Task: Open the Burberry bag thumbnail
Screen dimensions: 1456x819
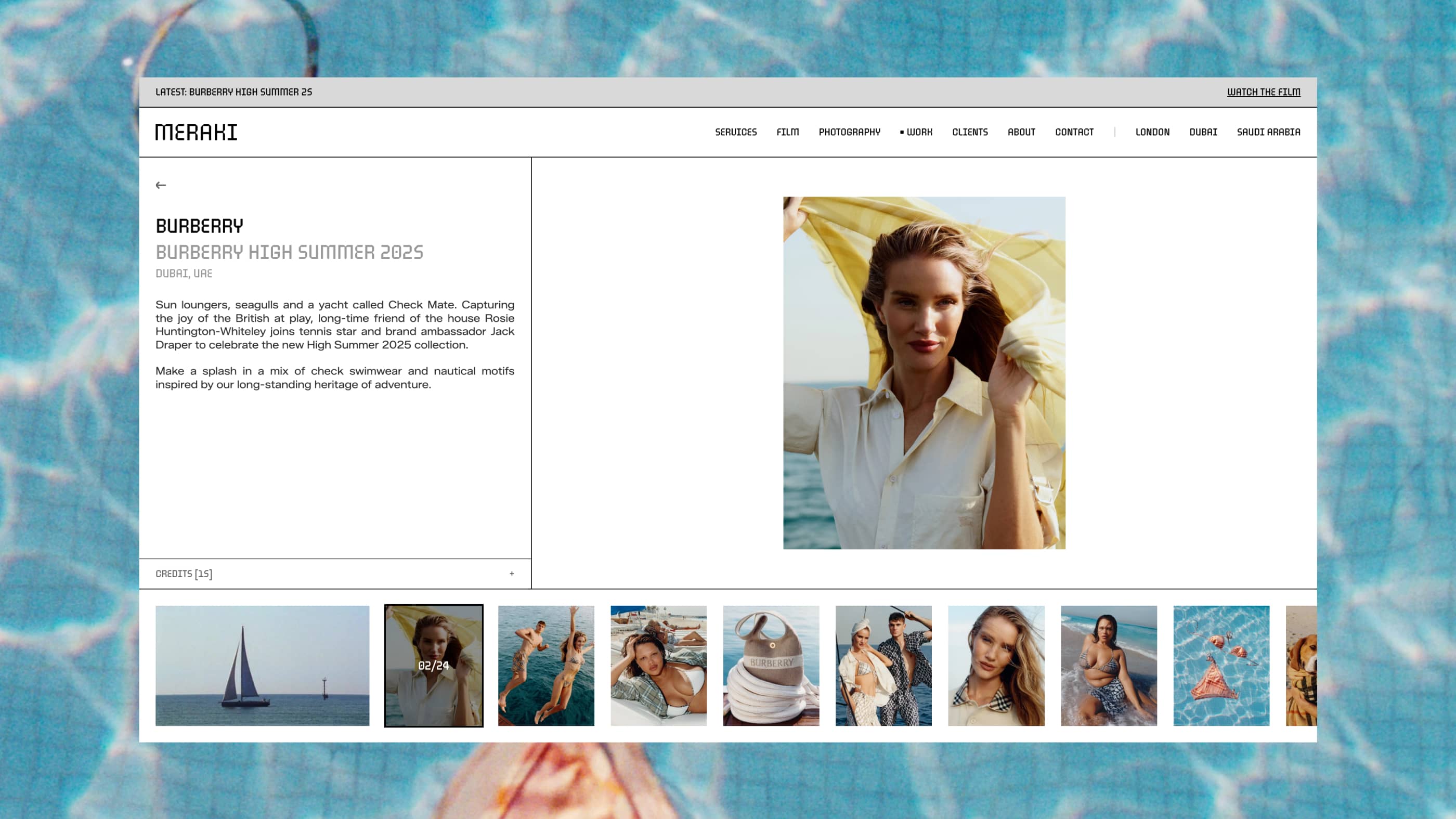Action: coord(771,665)
